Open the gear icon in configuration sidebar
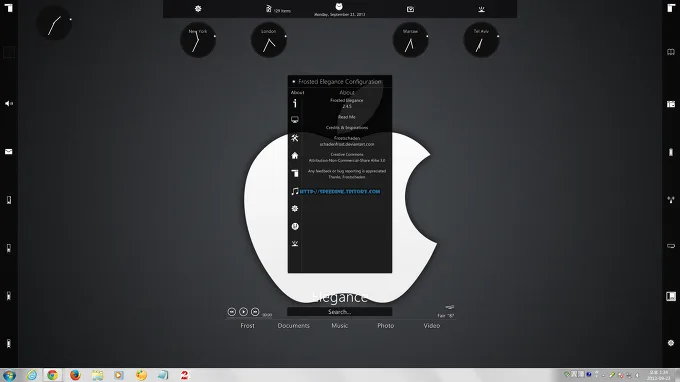This screenshot has height=382, width=680. coord(295,209)
